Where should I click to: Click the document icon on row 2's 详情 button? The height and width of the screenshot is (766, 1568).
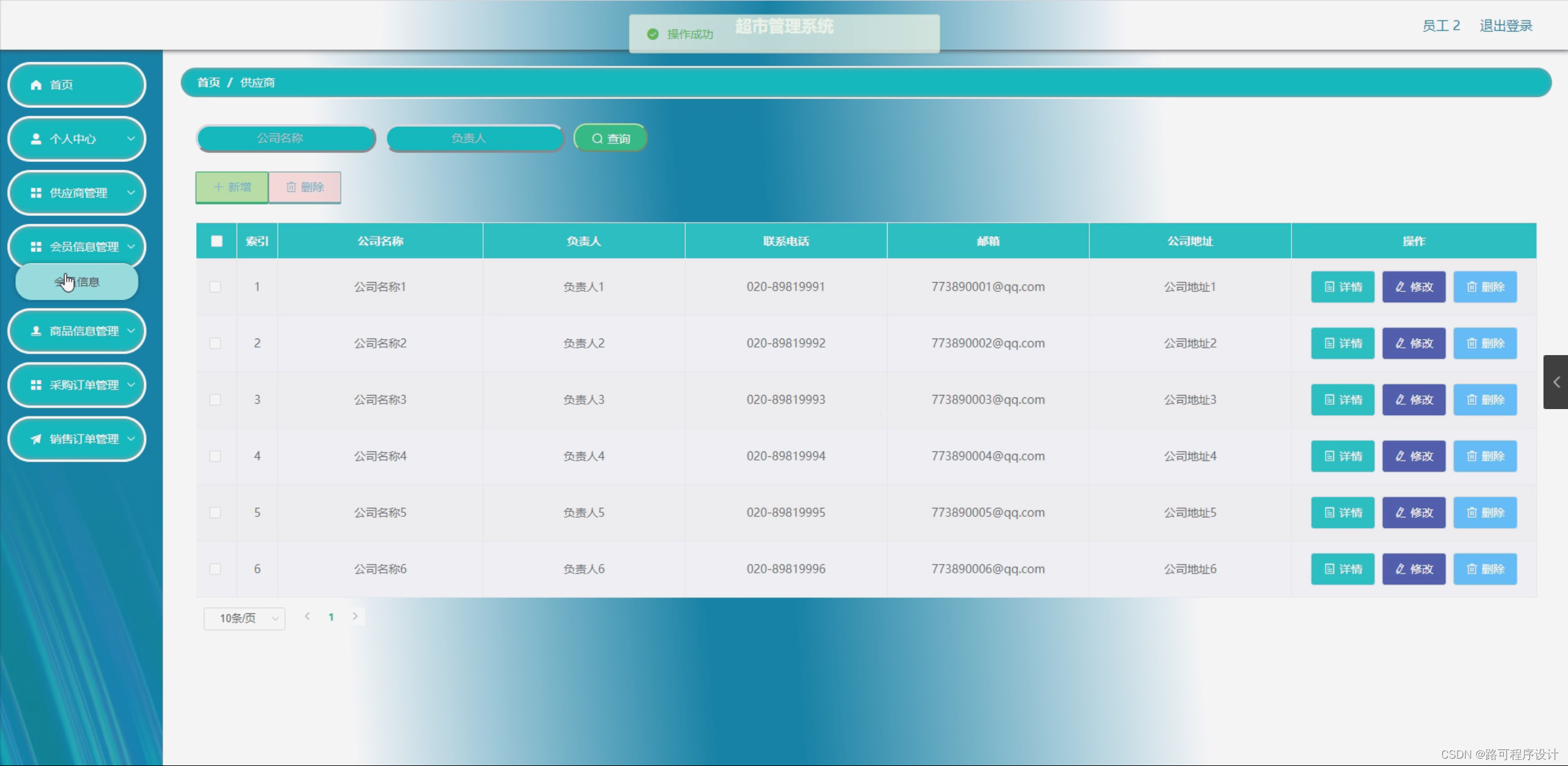[1328, 343]
